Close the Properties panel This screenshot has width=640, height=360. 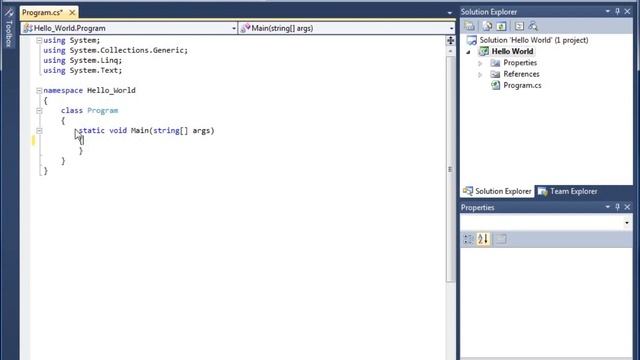point(628,207)
